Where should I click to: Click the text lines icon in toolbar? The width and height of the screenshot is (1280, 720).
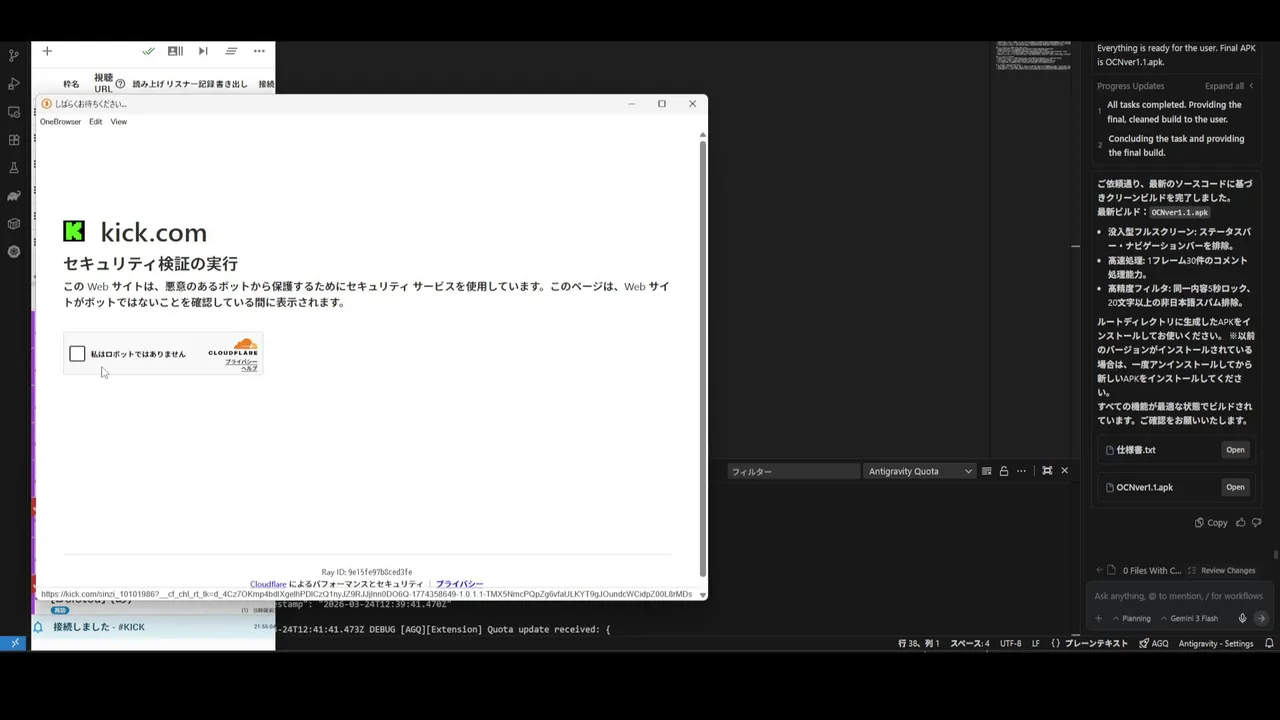point(231,51)
